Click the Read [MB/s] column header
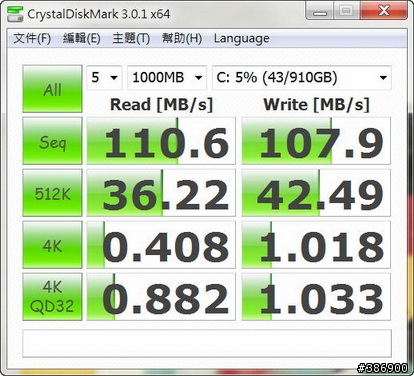 point(161,105)
